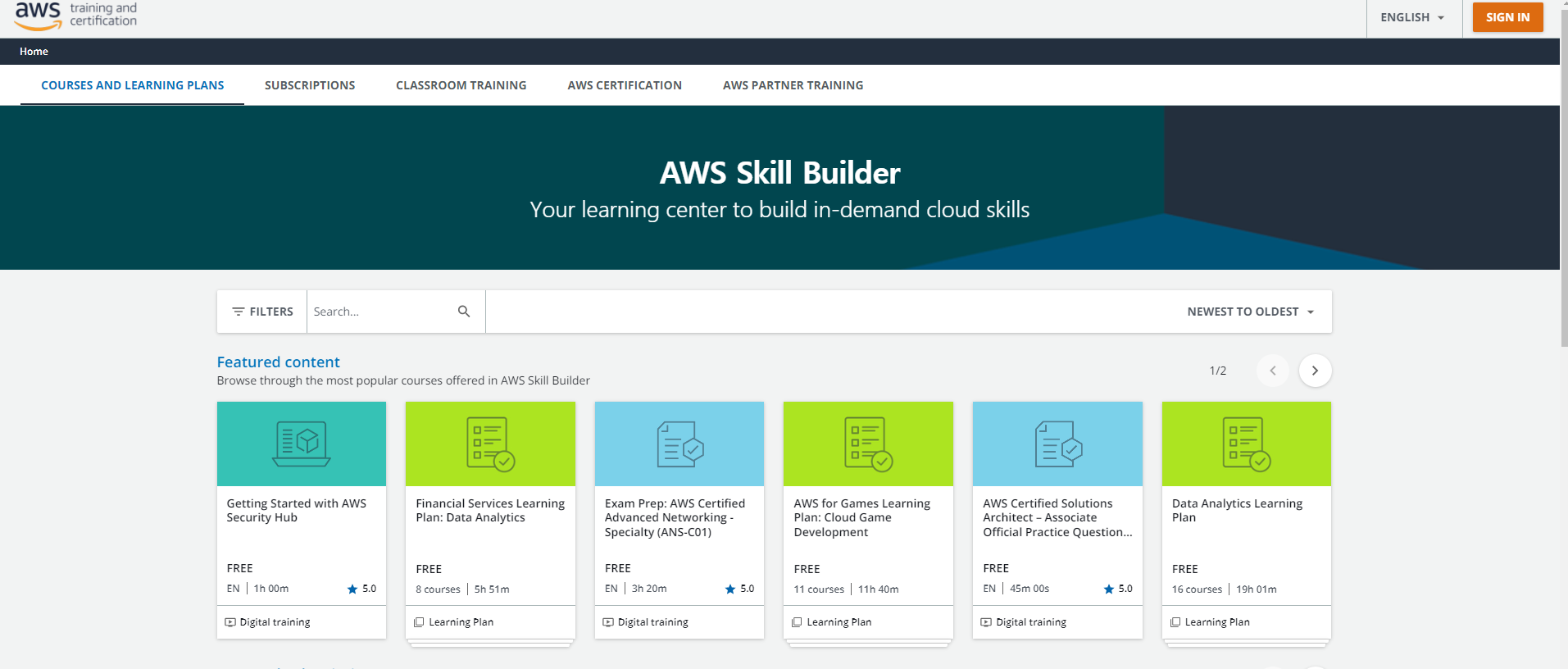Click Getting Started with AWS Security Hub title

click(x=297, y=511)
